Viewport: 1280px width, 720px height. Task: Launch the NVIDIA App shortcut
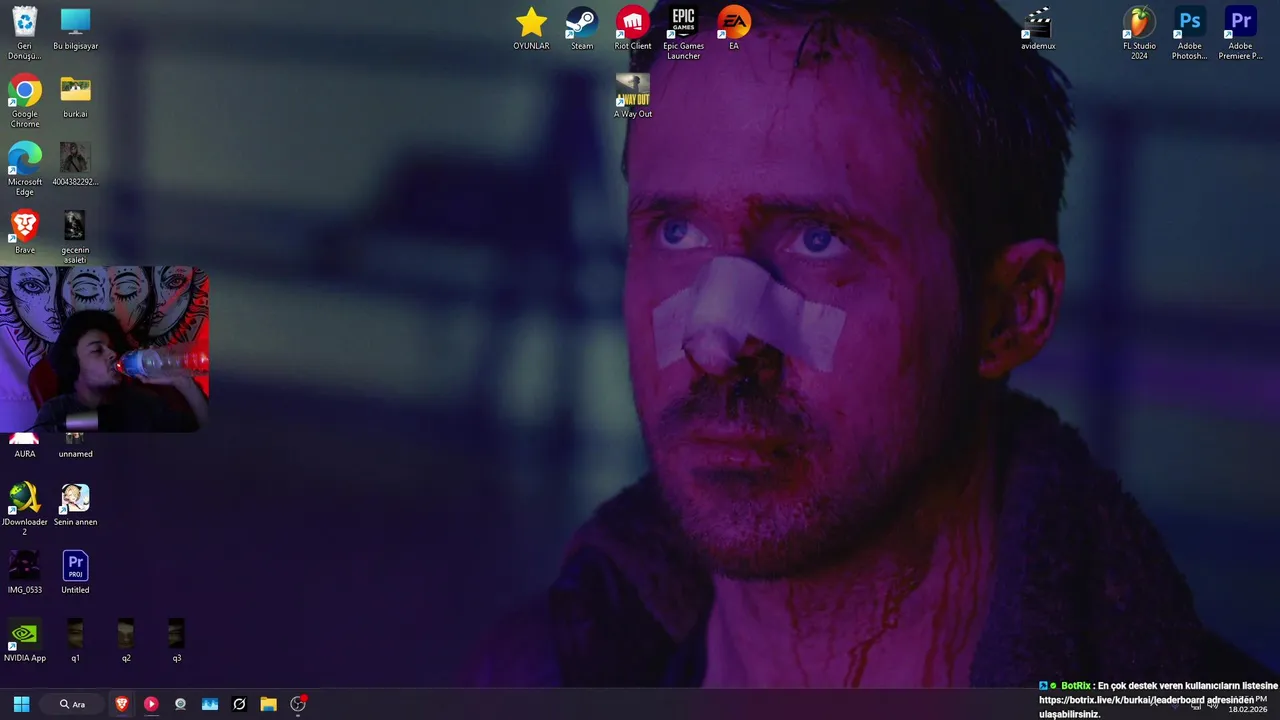coord(25,641)
